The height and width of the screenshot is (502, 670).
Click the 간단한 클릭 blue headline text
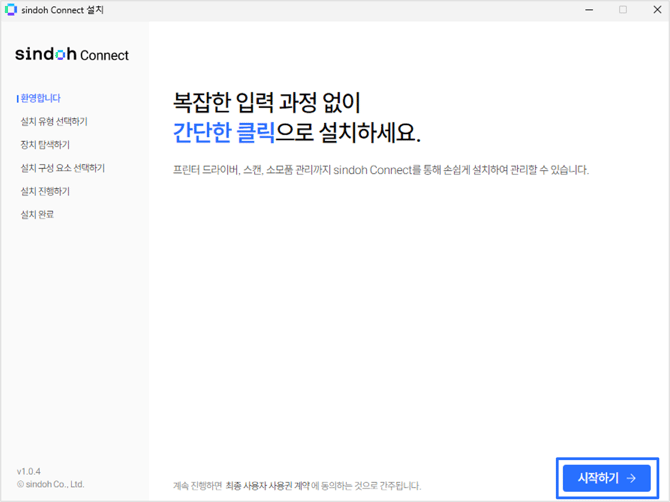[x=224, y=132]
